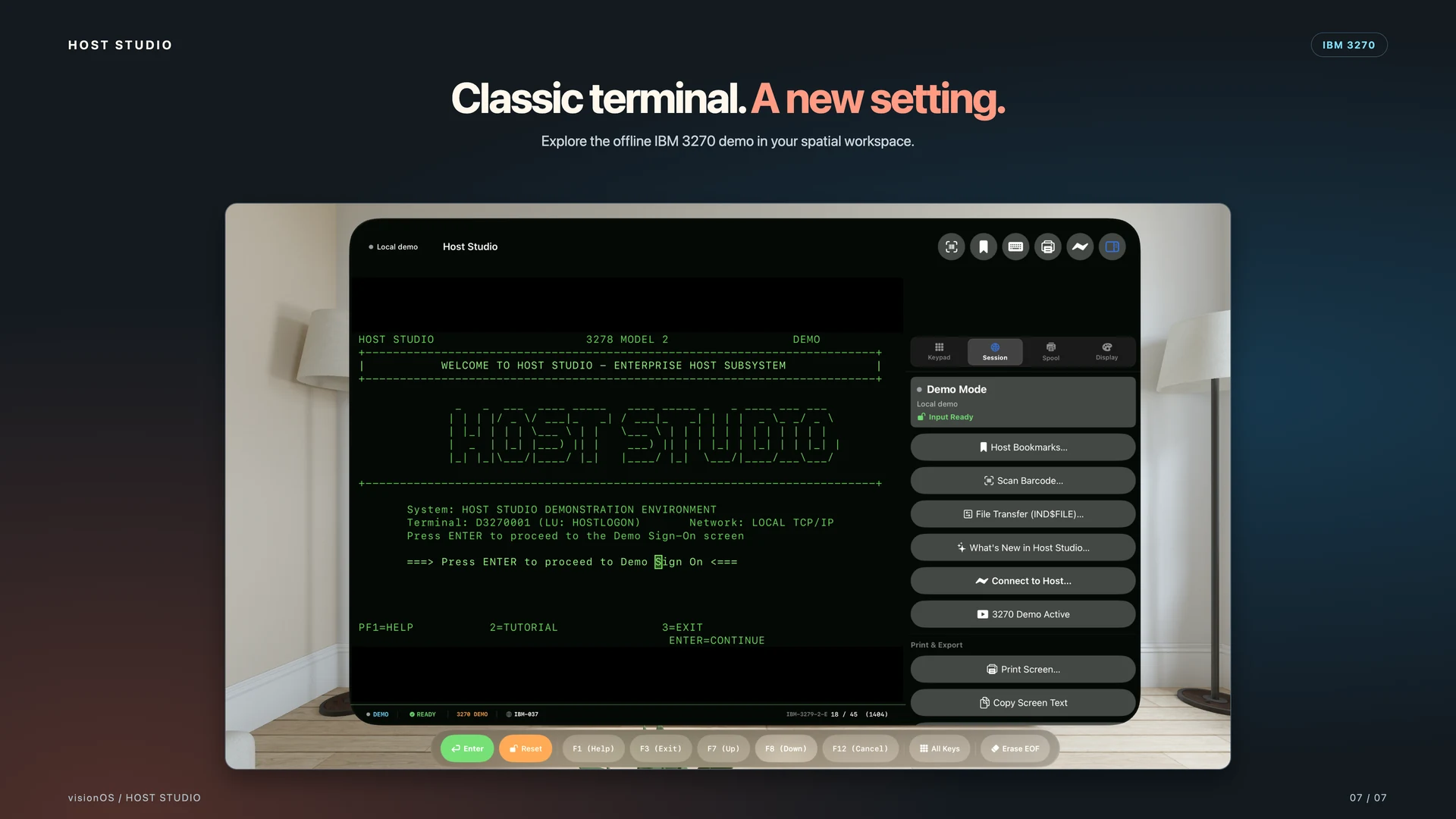Click the 3270 DEMO status label
The width and height of the screenshot is (1456, 819).
click(472, 714)
